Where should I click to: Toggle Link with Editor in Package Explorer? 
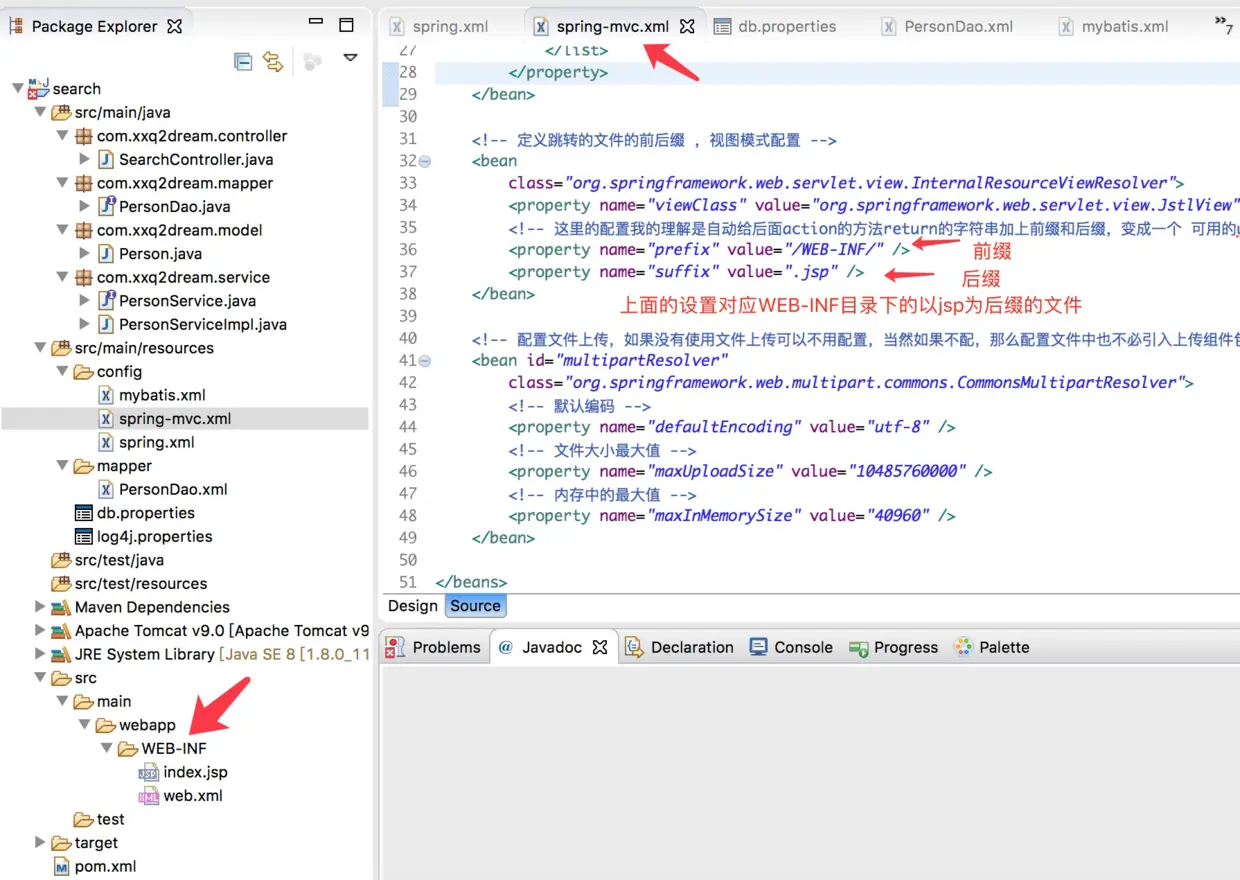[x=273, y=61]
